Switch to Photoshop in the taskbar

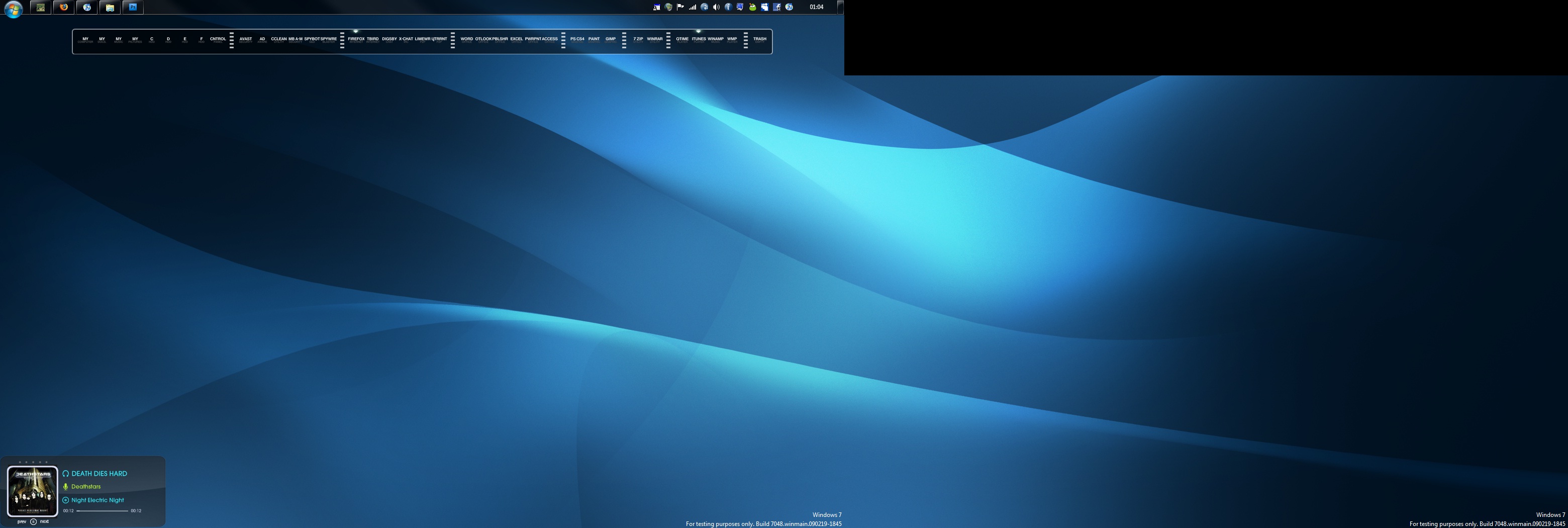pos(133,8)
